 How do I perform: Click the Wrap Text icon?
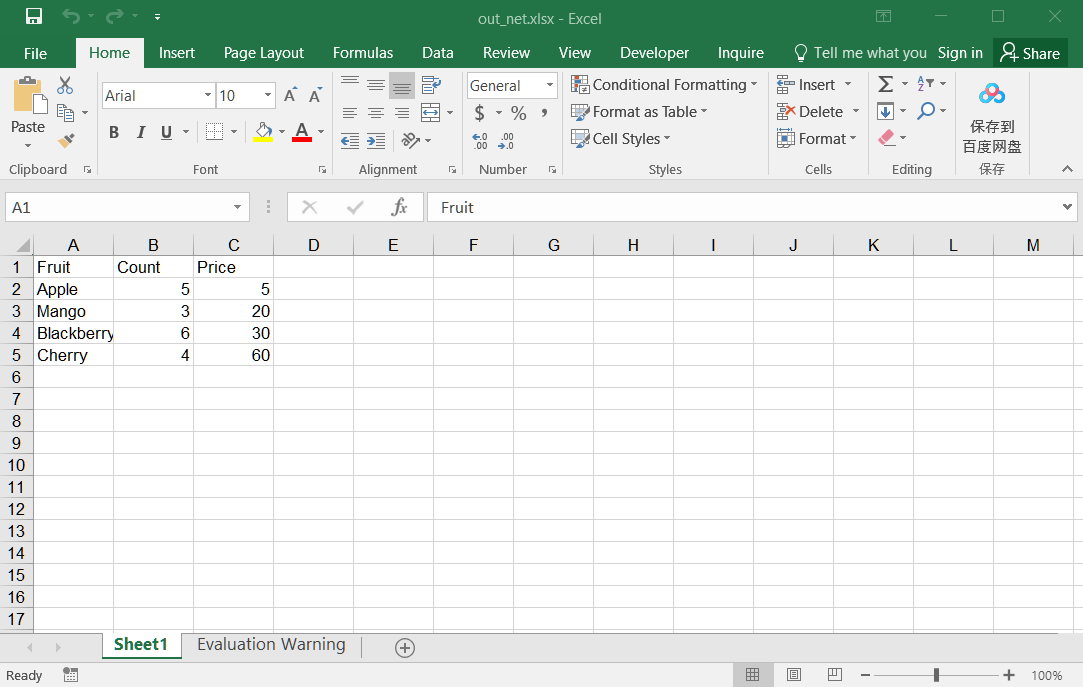pos(431,85)
